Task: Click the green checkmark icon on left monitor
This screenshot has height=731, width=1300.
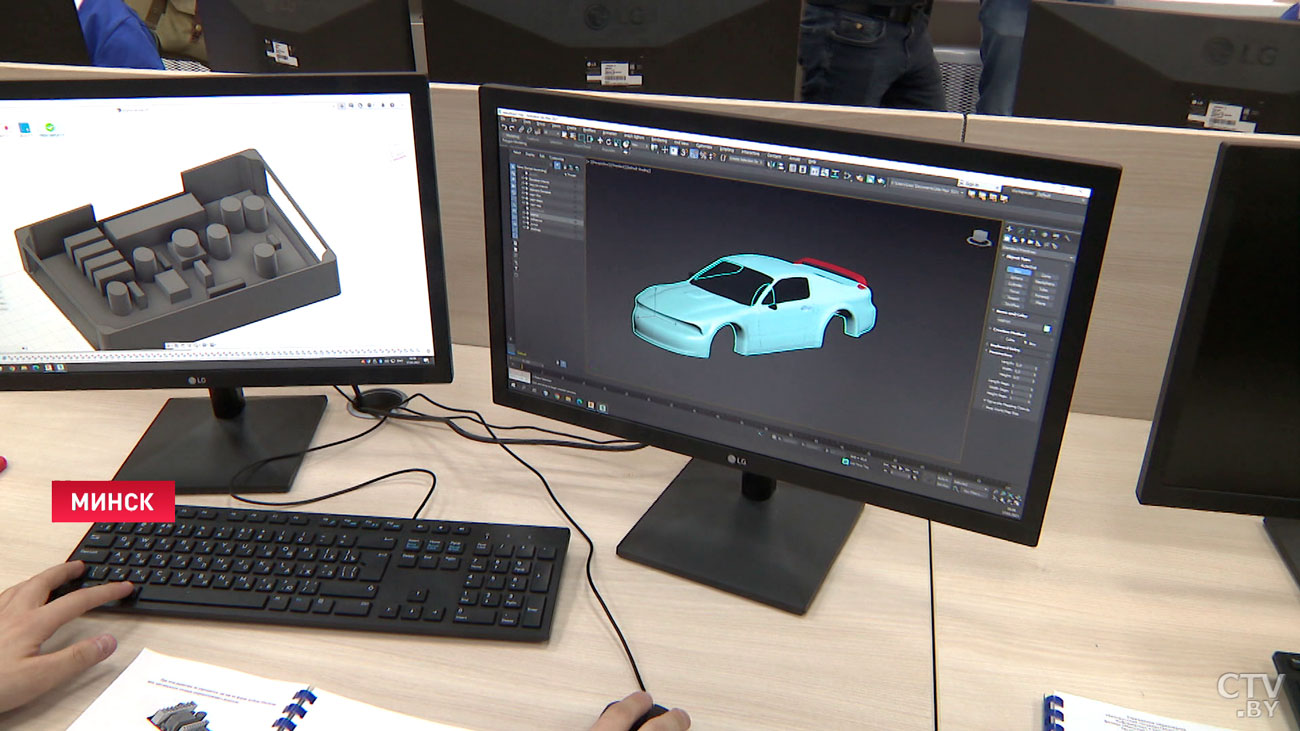Action: pos(50,127)
